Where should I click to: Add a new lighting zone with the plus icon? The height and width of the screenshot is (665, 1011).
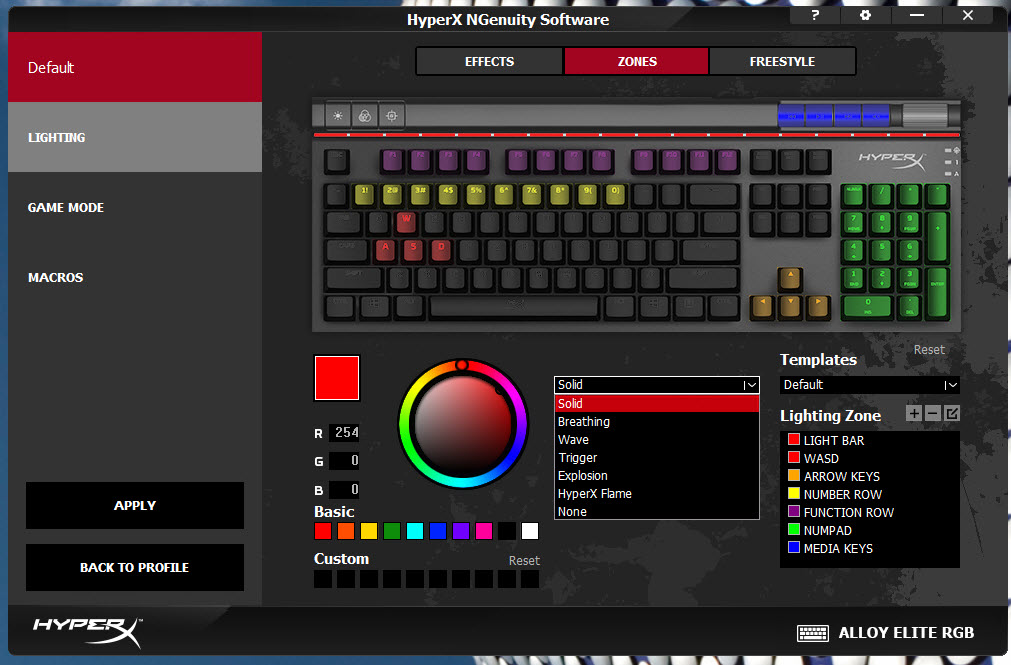[x=914, y=413]
